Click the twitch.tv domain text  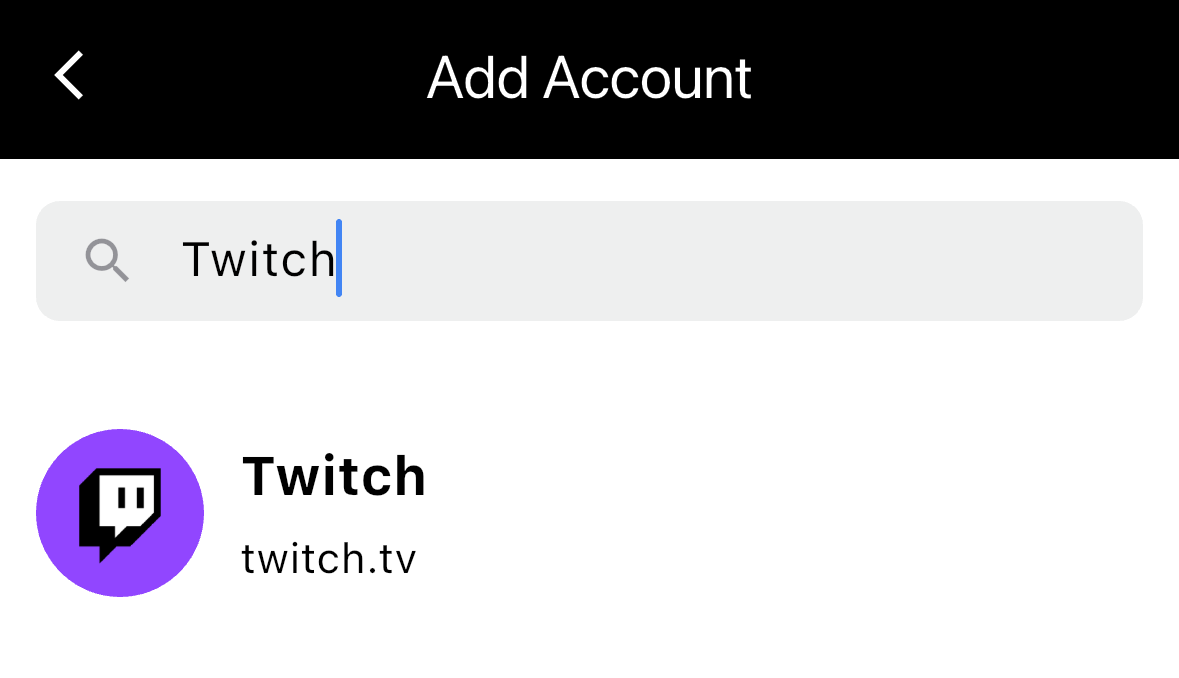tap(328, 559)
